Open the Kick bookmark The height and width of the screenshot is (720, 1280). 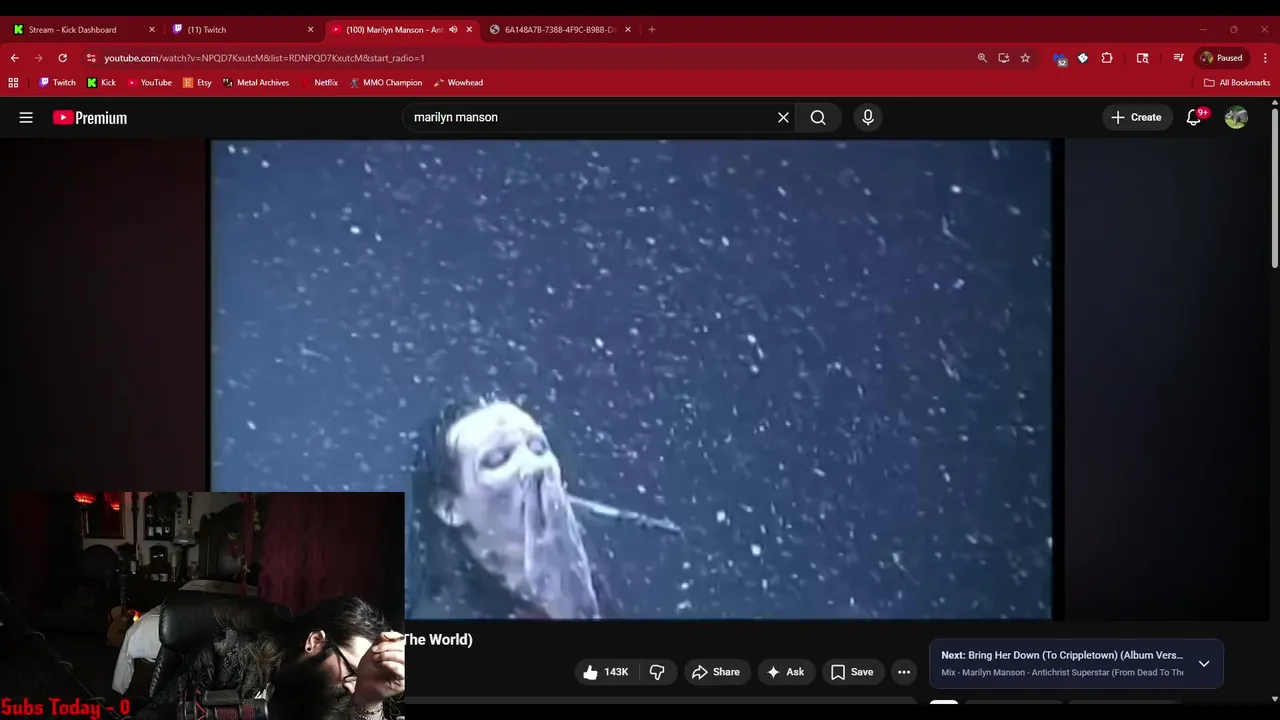click(102, 83)
